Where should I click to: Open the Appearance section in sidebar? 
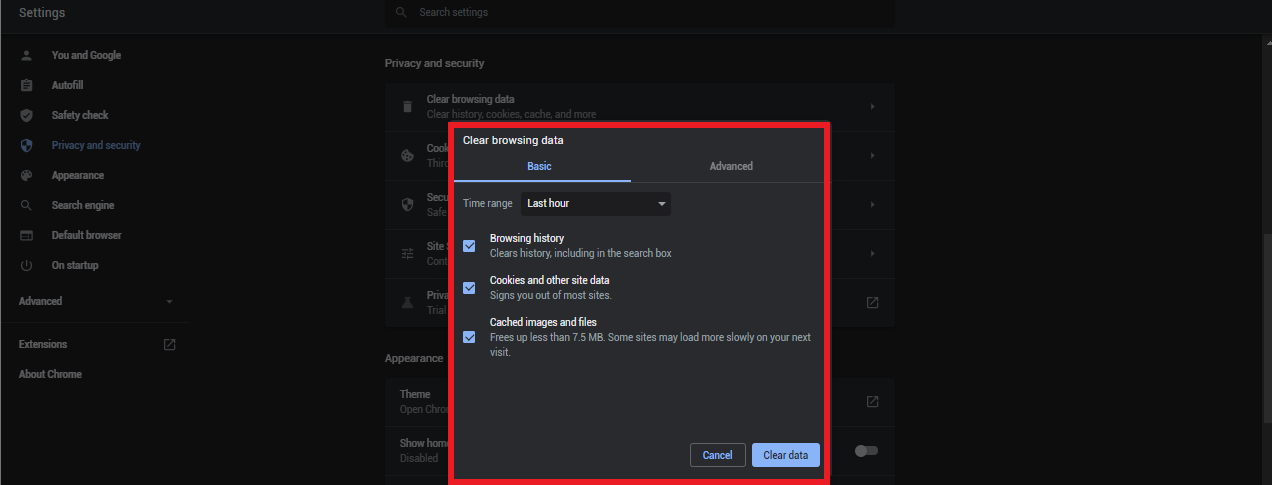click(78, 175)
